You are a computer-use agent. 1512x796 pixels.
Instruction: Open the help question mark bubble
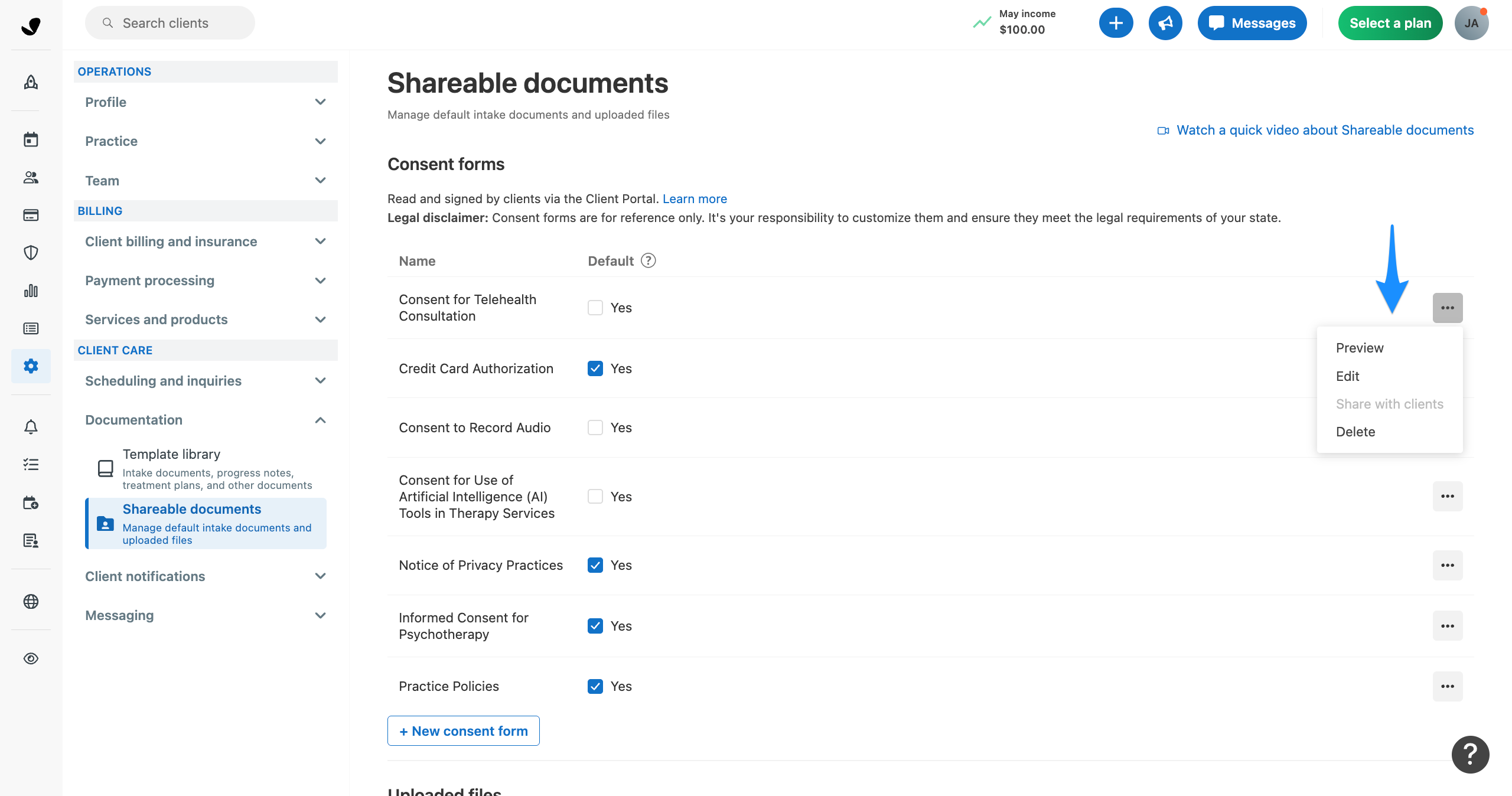(x=1470, y=754)
